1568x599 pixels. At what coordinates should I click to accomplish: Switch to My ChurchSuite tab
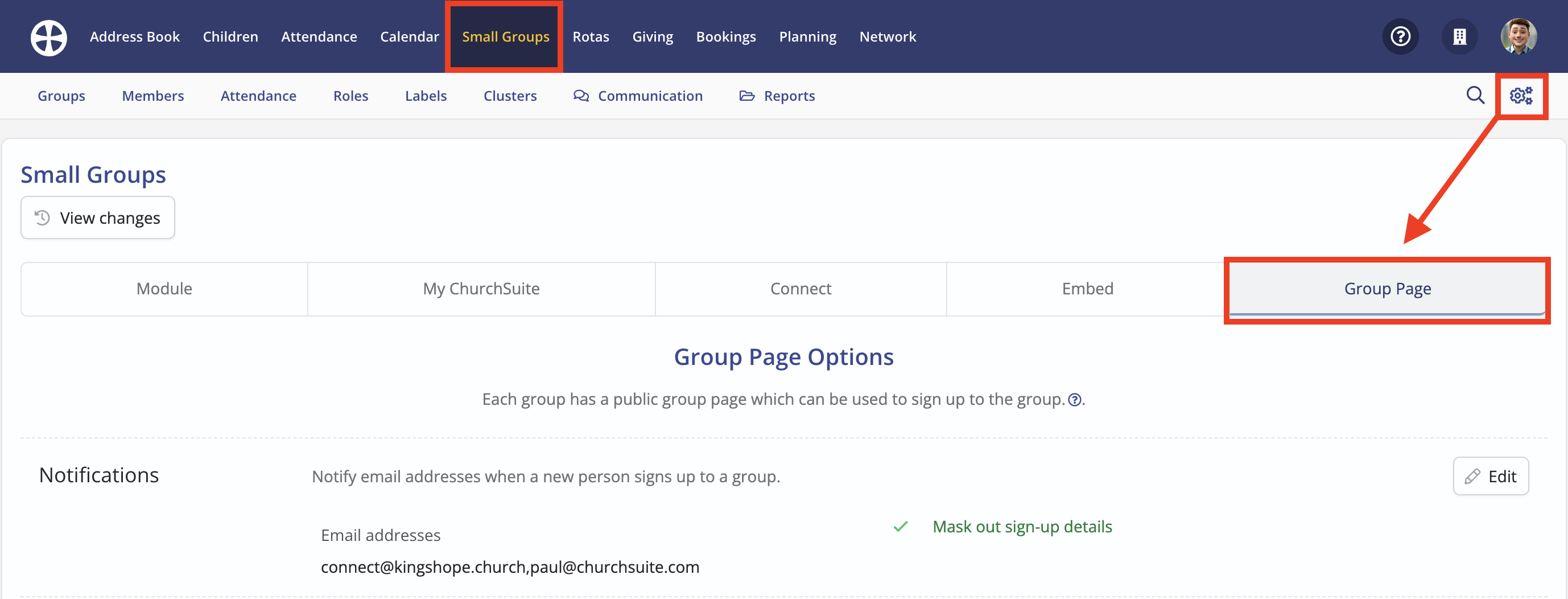pyautogui.click(x=481, y=289)
